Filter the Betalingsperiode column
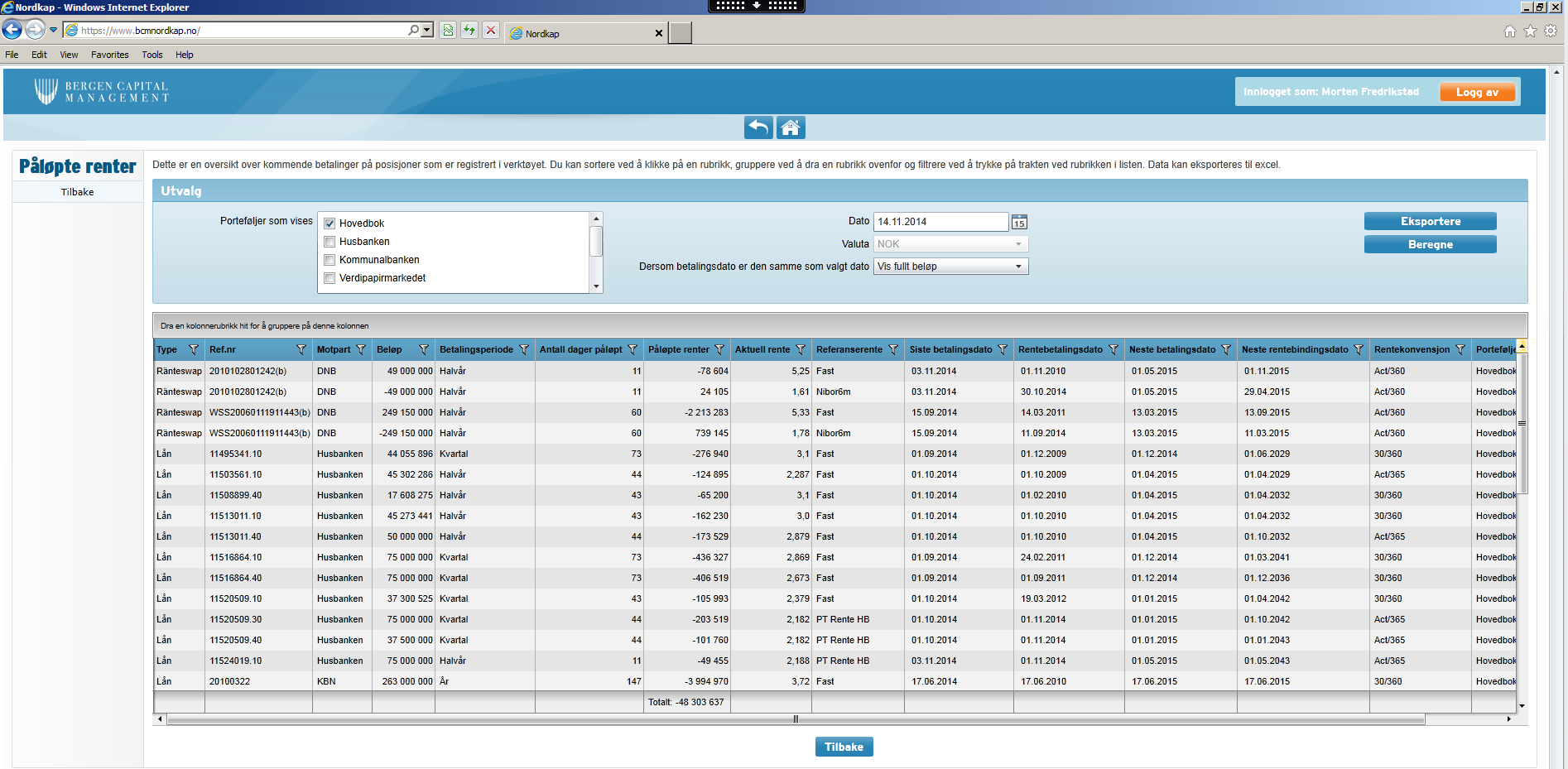 [x=524, y=349]
